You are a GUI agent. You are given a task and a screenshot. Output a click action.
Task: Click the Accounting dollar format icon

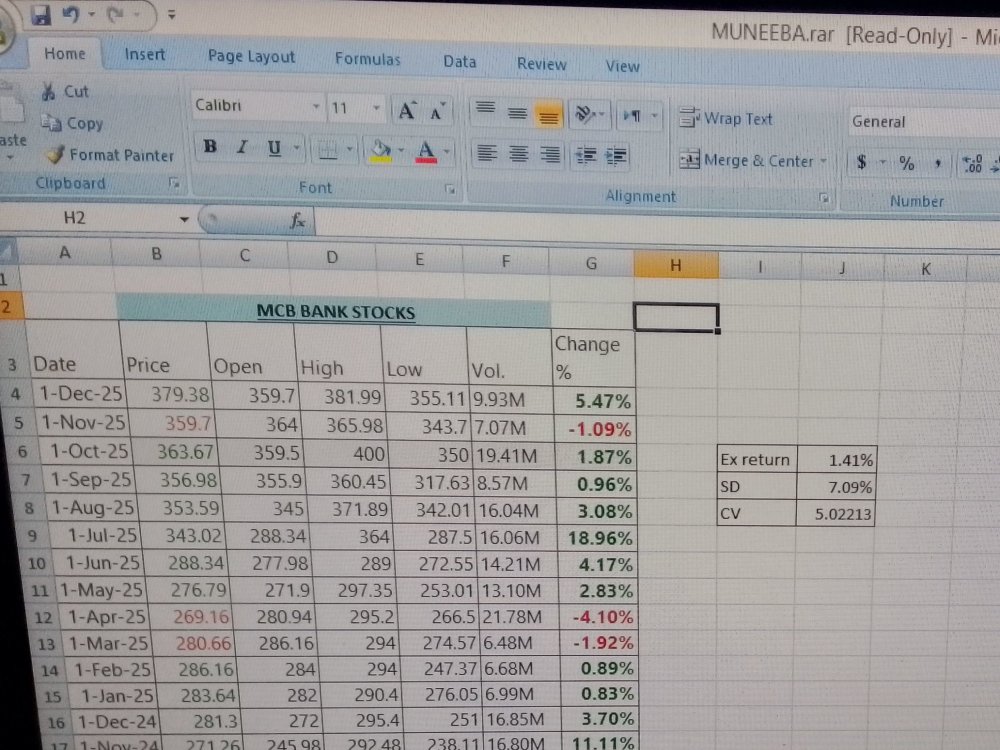point(862,163)
